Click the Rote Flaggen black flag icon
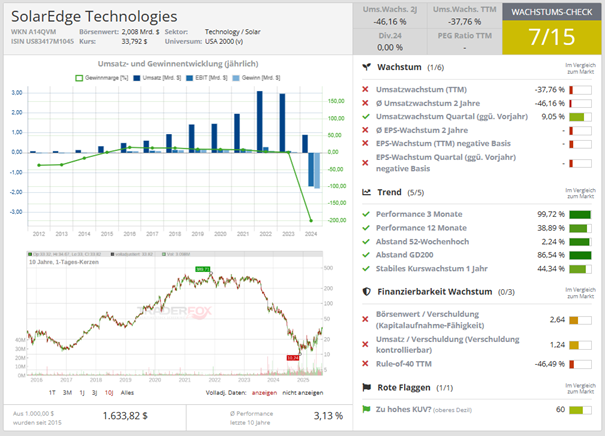The width and height of the screenshot is (605, 436). (x=366, y=387)
